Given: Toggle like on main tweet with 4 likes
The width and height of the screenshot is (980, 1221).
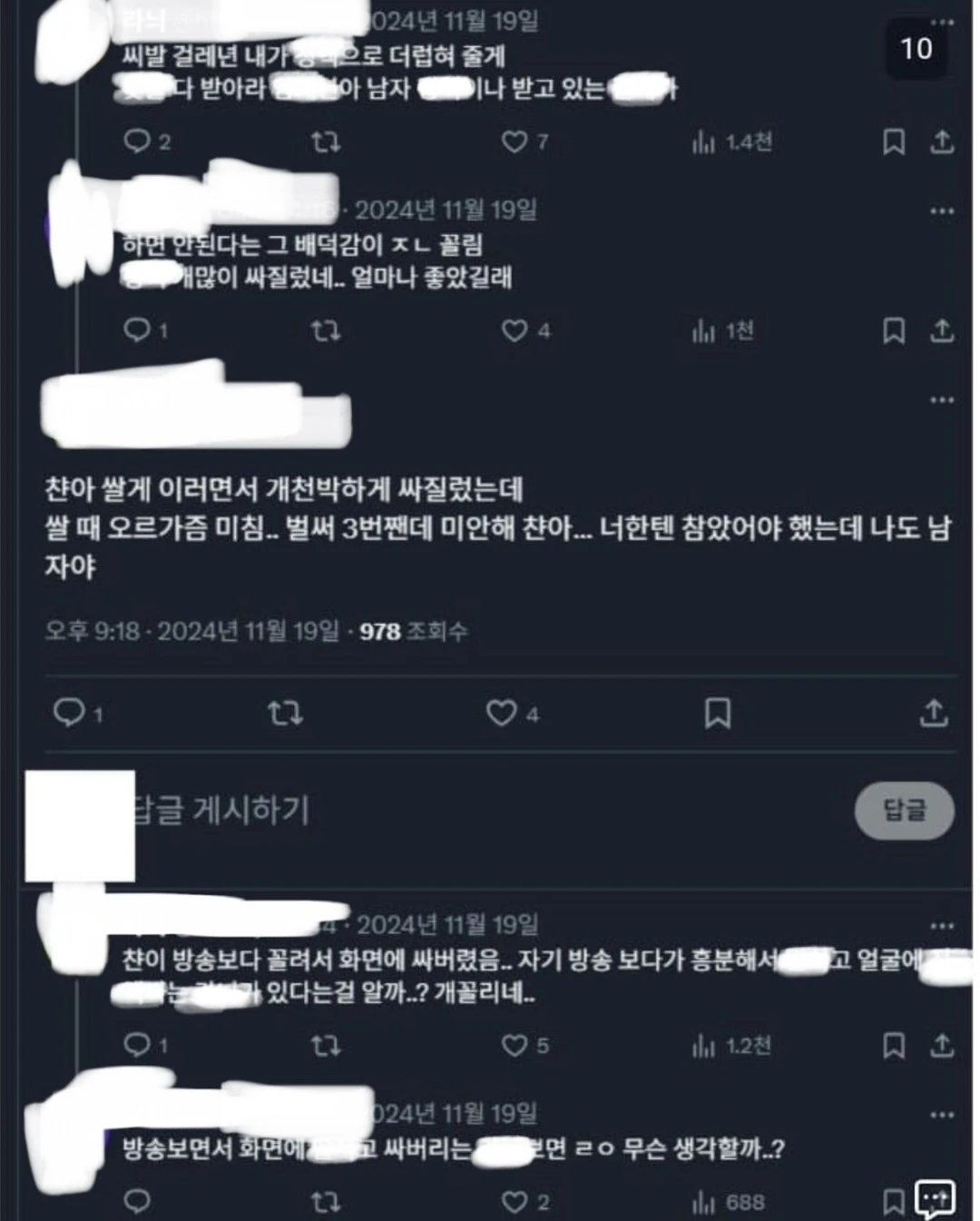Looking at the screenshot, I should [x=513, y=714].
